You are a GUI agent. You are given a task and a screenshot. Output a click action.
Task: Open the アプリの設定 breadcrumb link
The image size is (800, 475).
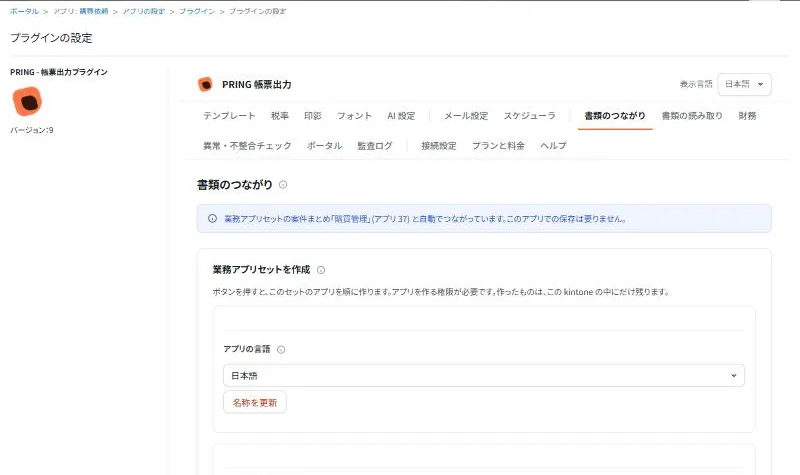point(143,11)
